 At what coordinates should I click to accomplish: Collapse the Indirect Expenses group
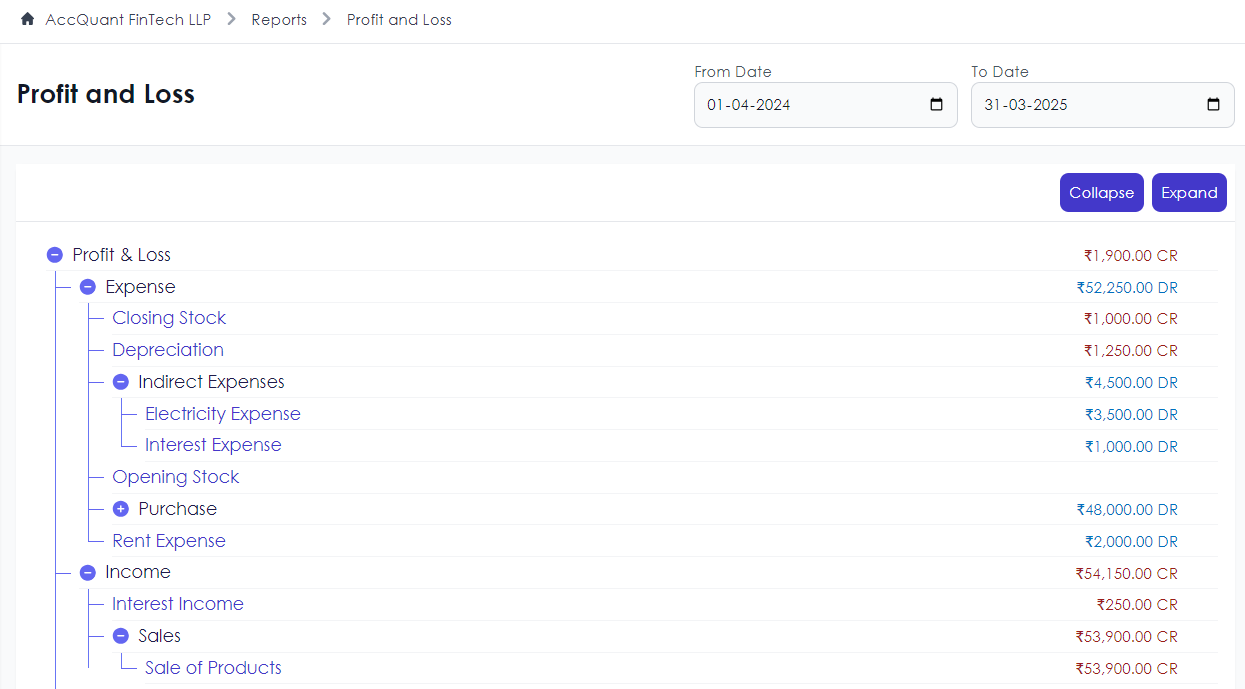coord(121,382)
